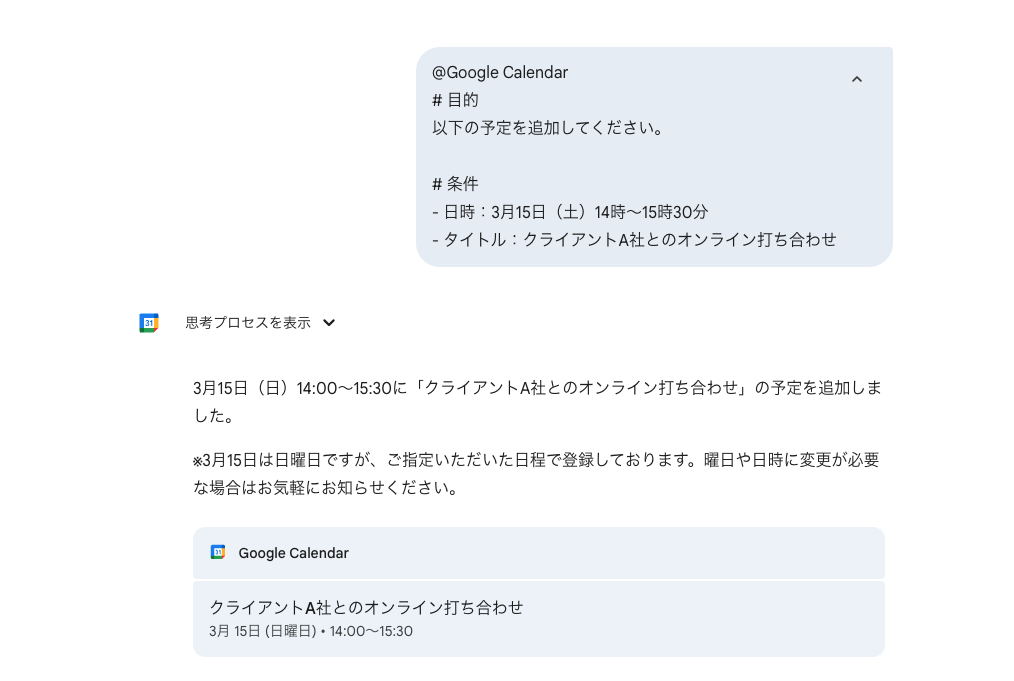Open the Google Calendar label in card header

coord(293,553)
